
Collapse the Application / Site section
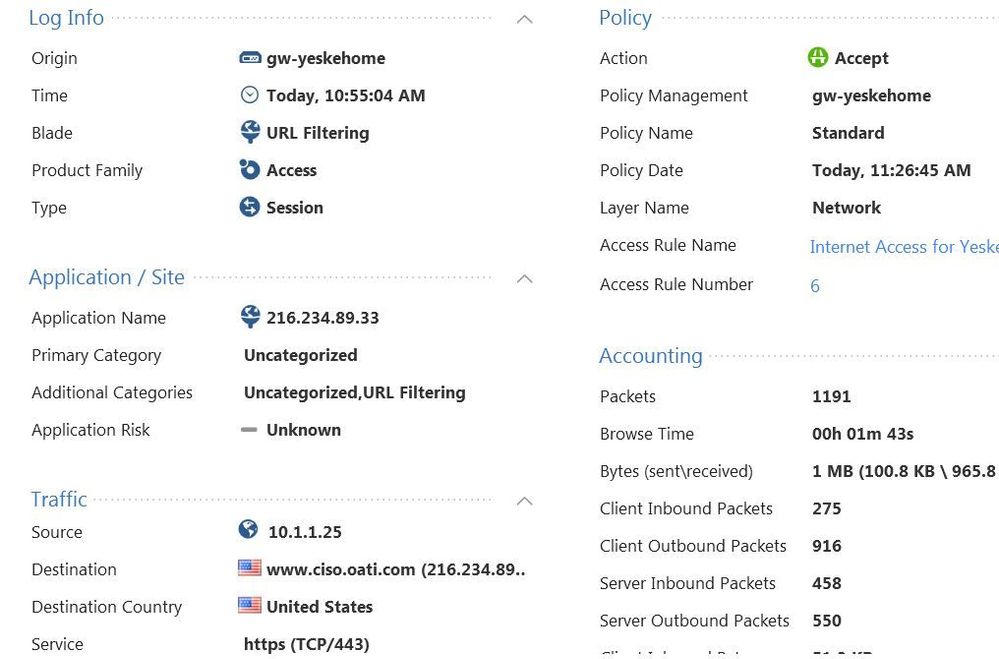[524, 279]
